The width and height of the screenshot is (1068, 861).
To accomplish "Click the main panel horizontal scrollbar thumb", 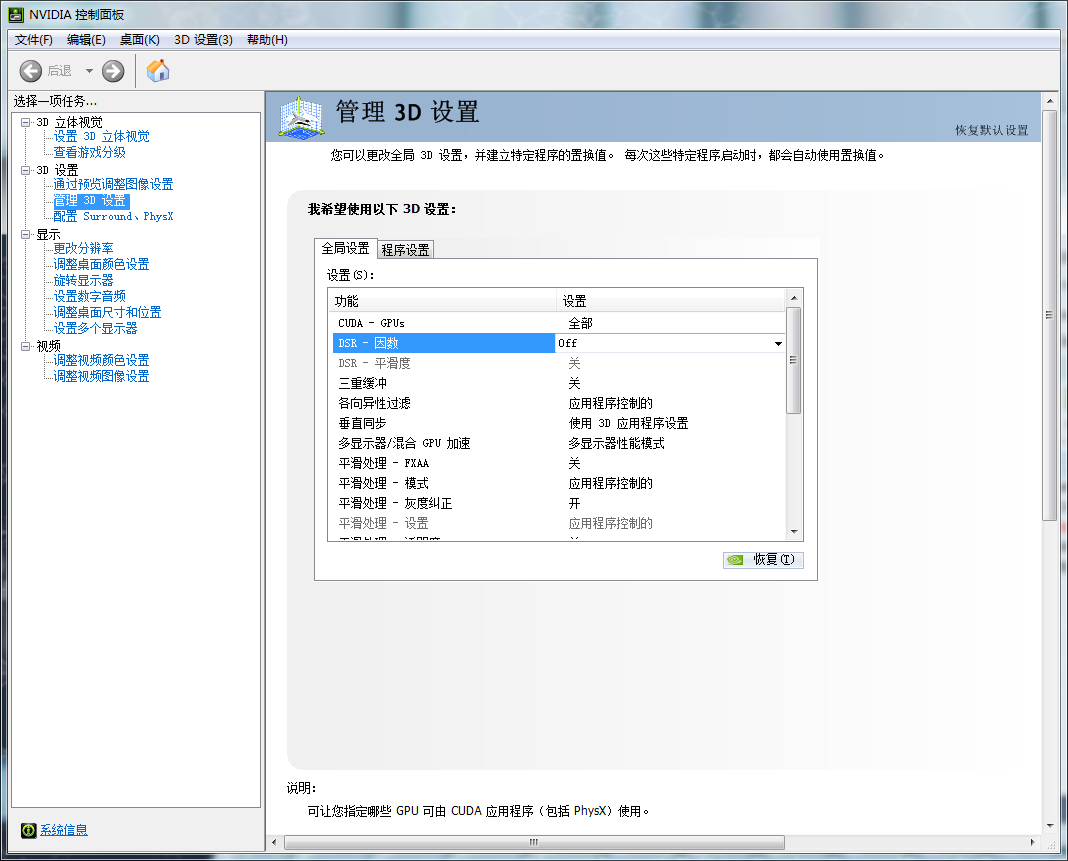I will click(x=534, y=843).
